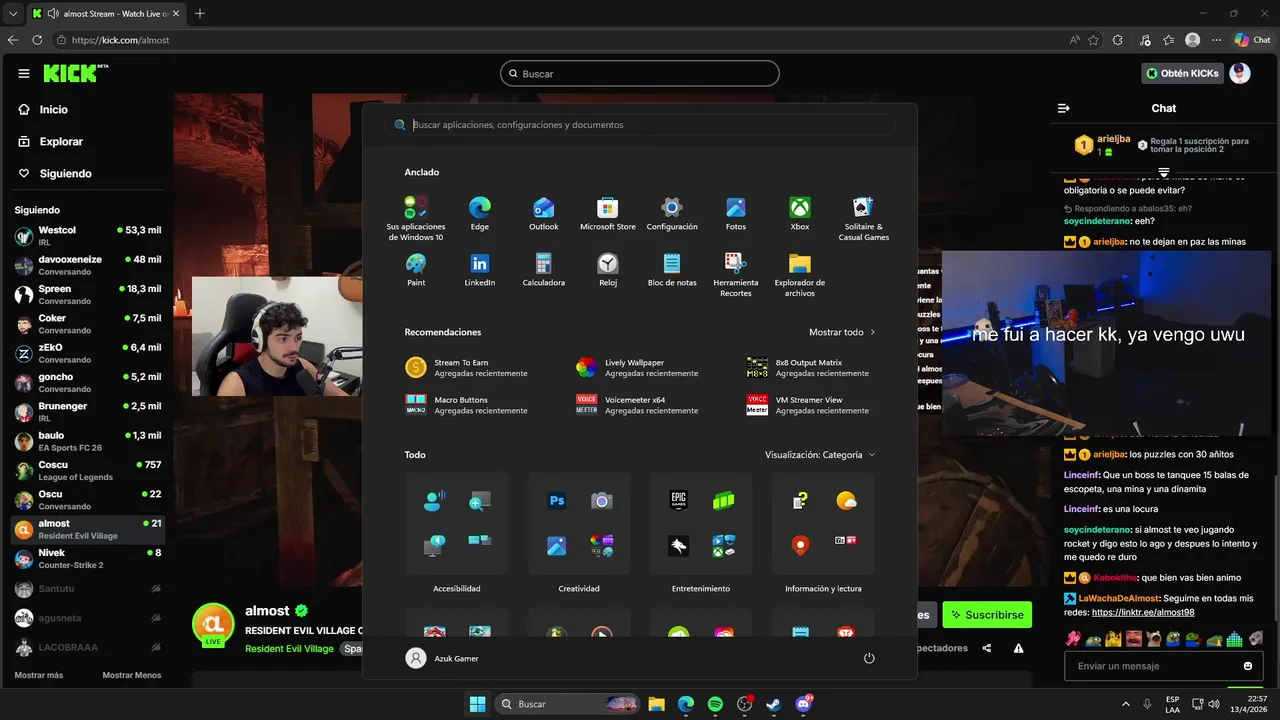Screen dimensions: 1280x720
Task: Focus Start menu search field
Action: (x=640, y=125)
